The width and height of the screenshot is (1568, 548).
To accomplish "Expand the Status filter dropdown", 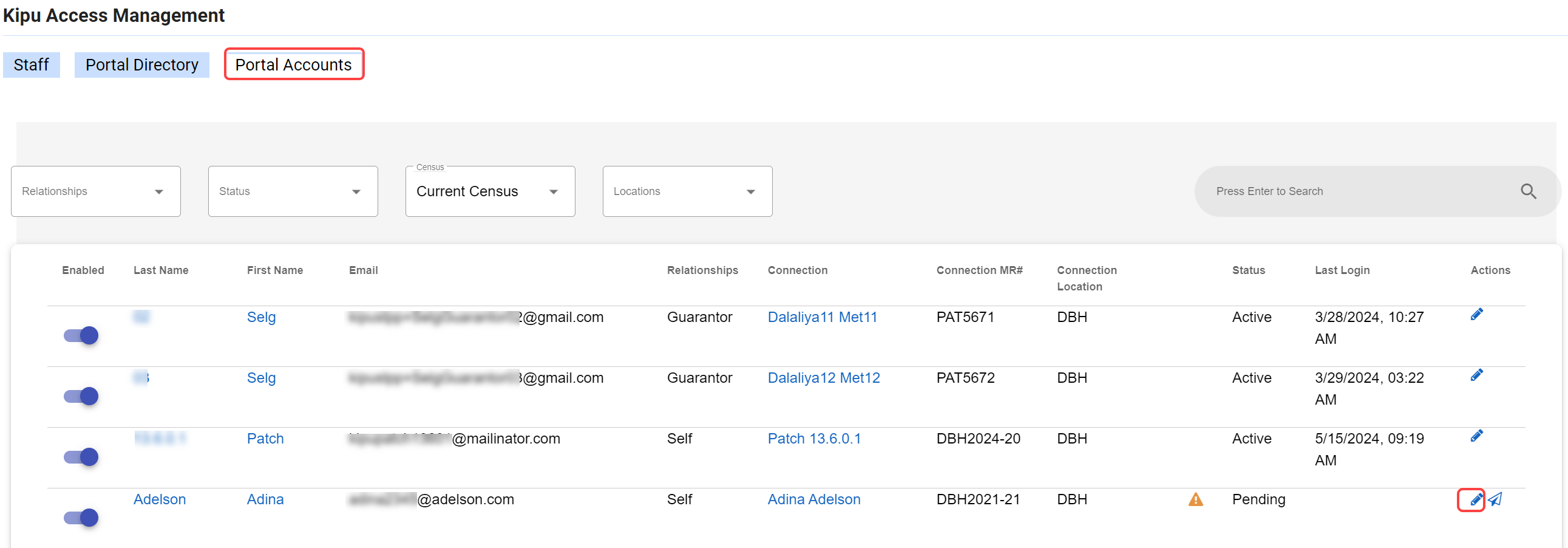I will coord(293,192).
